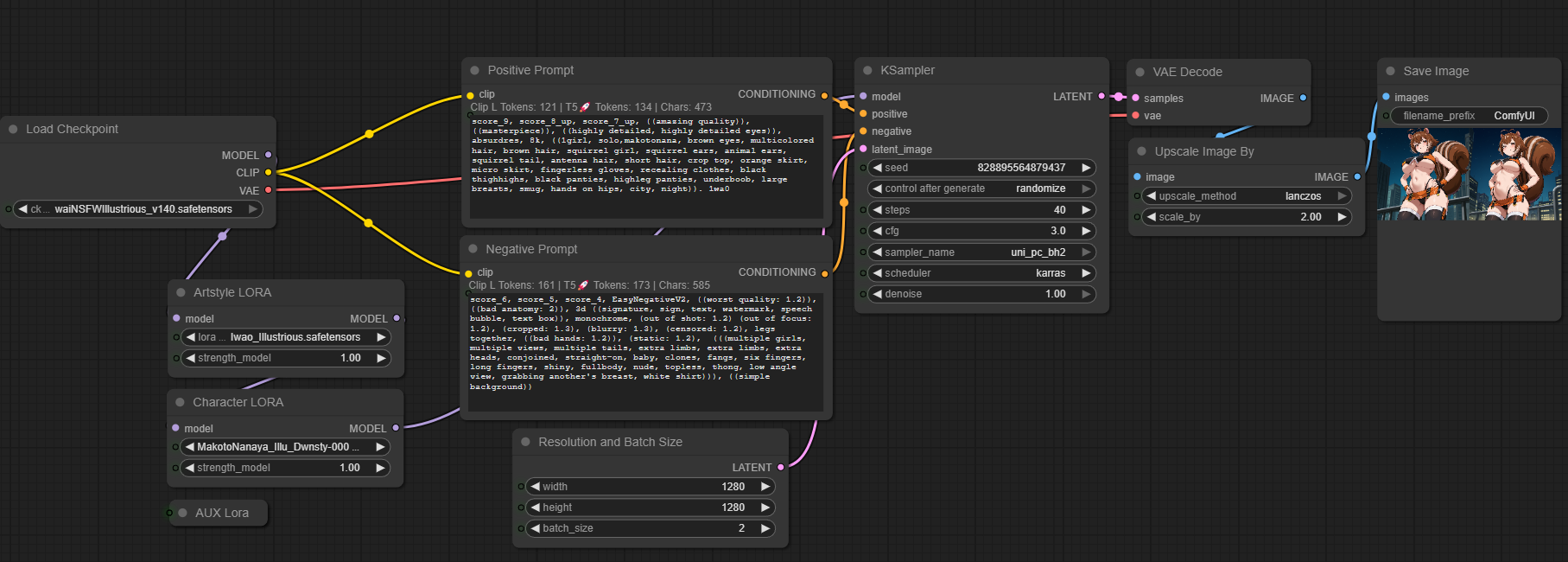
Task: Click the VAE Decode vae input socket
Action: (x=1135, y=115)
